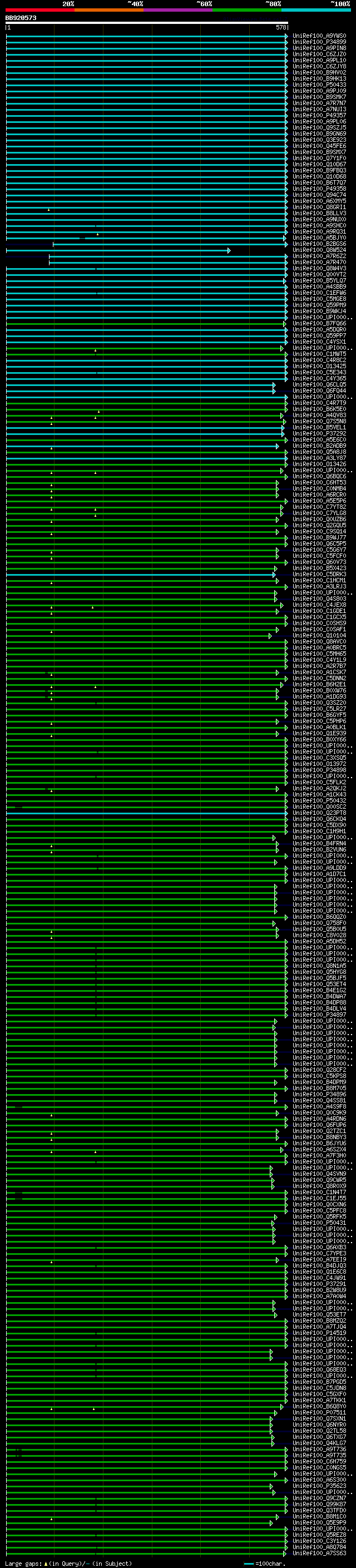Click the white query length bar
This screenshot has height=1568, width=356.
(x=147, y=22)
